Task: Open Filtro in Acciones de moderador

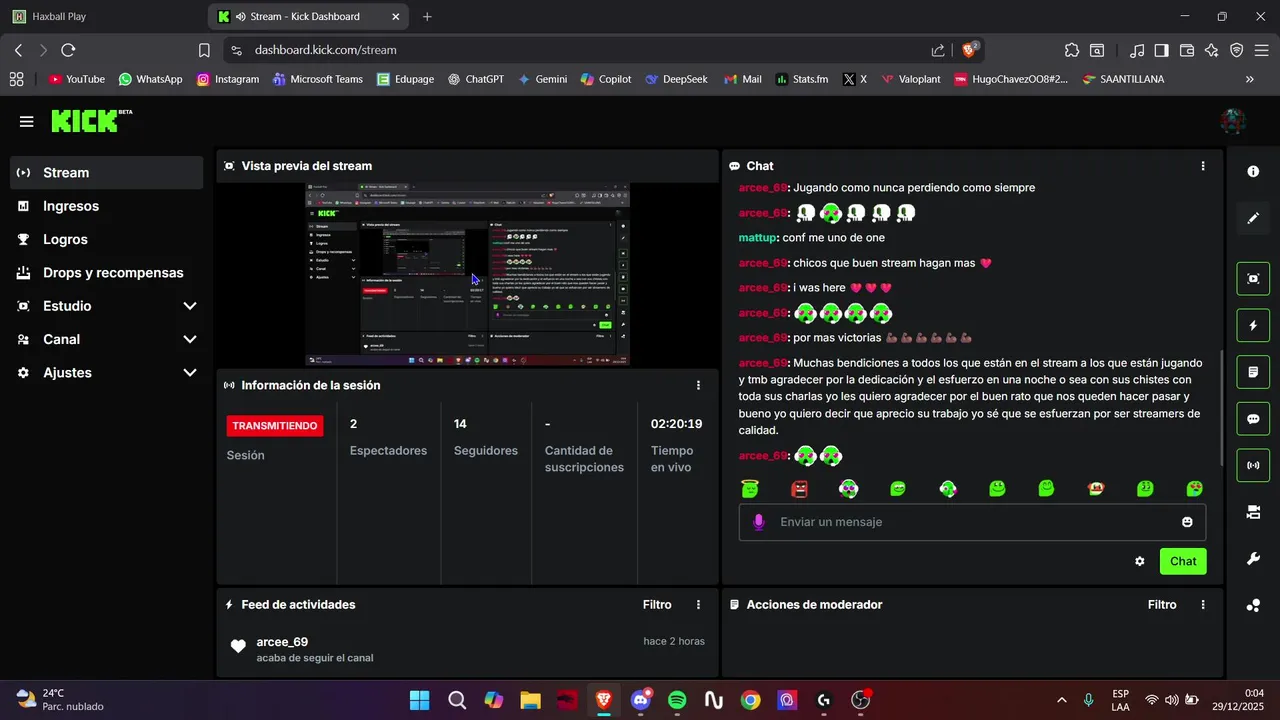Action: pos(1162,605)
